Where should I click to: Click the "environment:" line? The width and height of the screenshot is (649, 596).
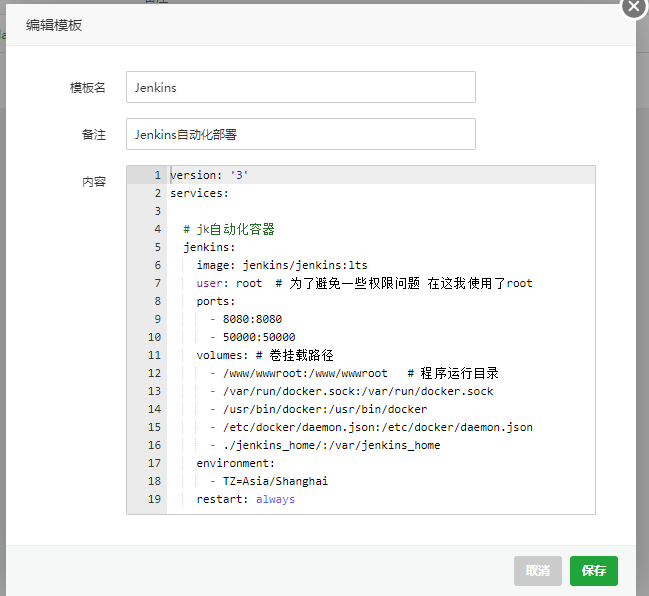(236, 463)
